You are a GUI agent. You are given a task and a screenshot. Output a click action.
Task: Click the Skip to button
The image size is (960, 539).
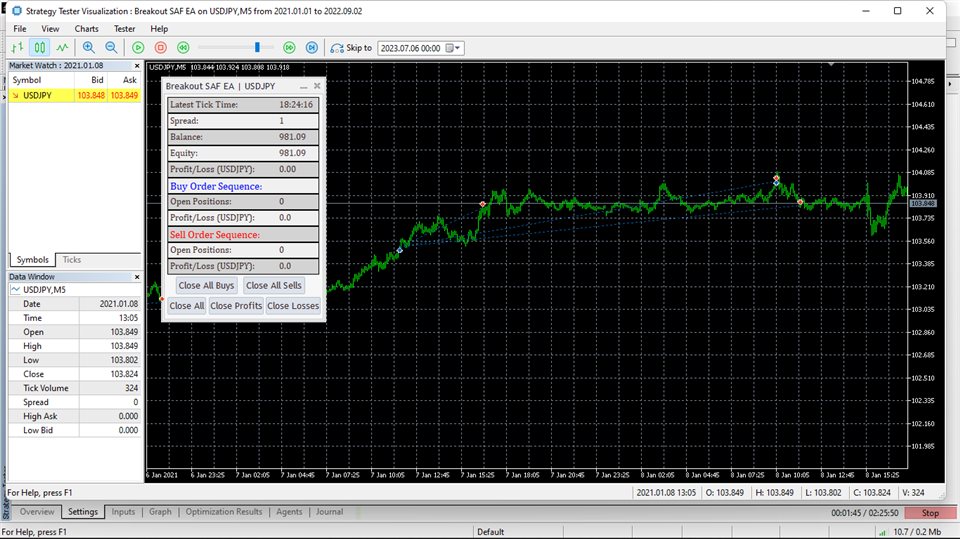click(351, 48)
